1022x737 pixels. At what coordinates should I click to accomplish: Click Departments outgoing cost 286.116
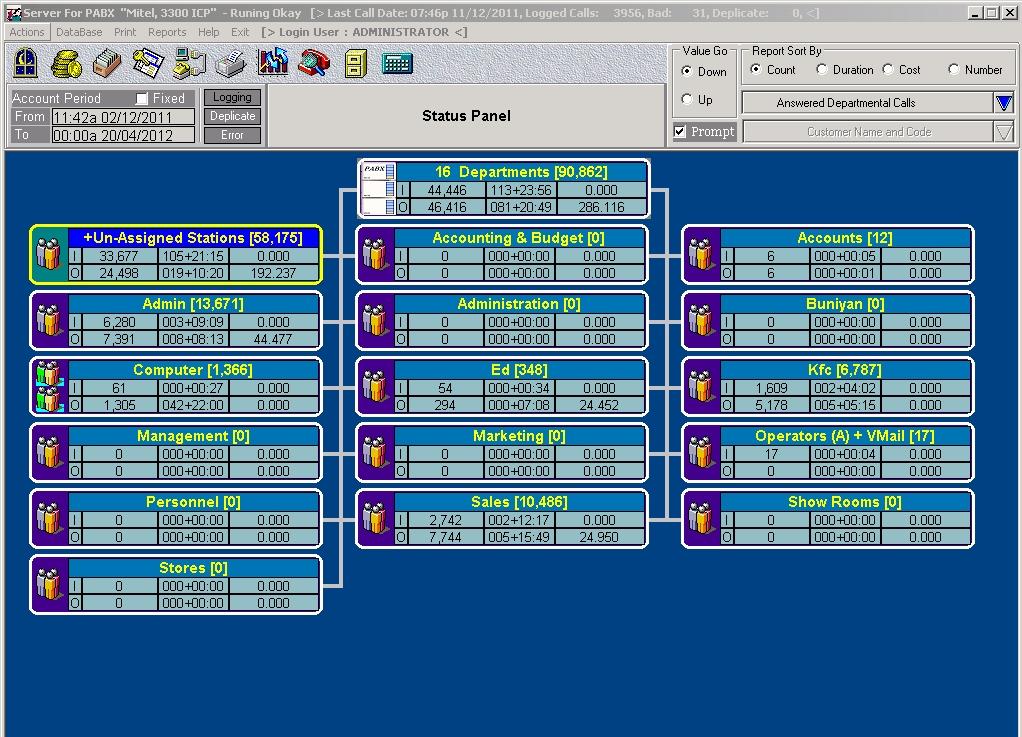[x=601, y=207]
